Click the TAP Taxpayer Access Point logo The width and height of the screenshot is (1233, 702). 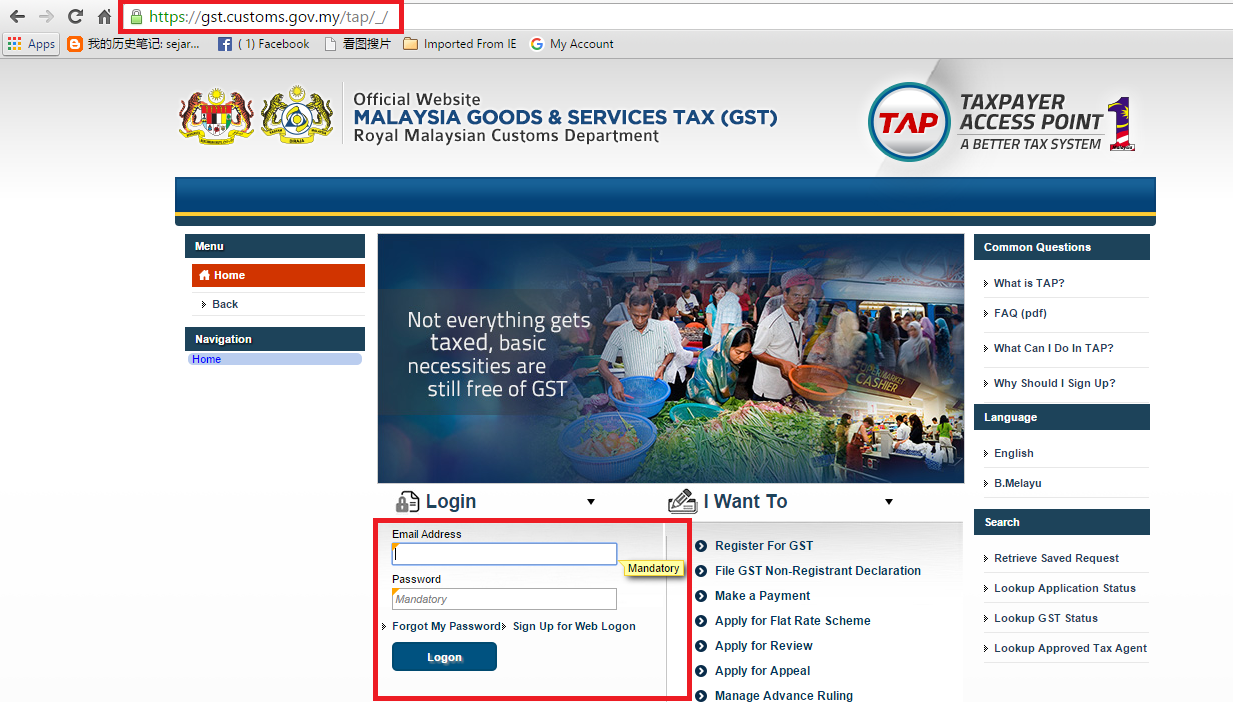[x=1000, y=122]
